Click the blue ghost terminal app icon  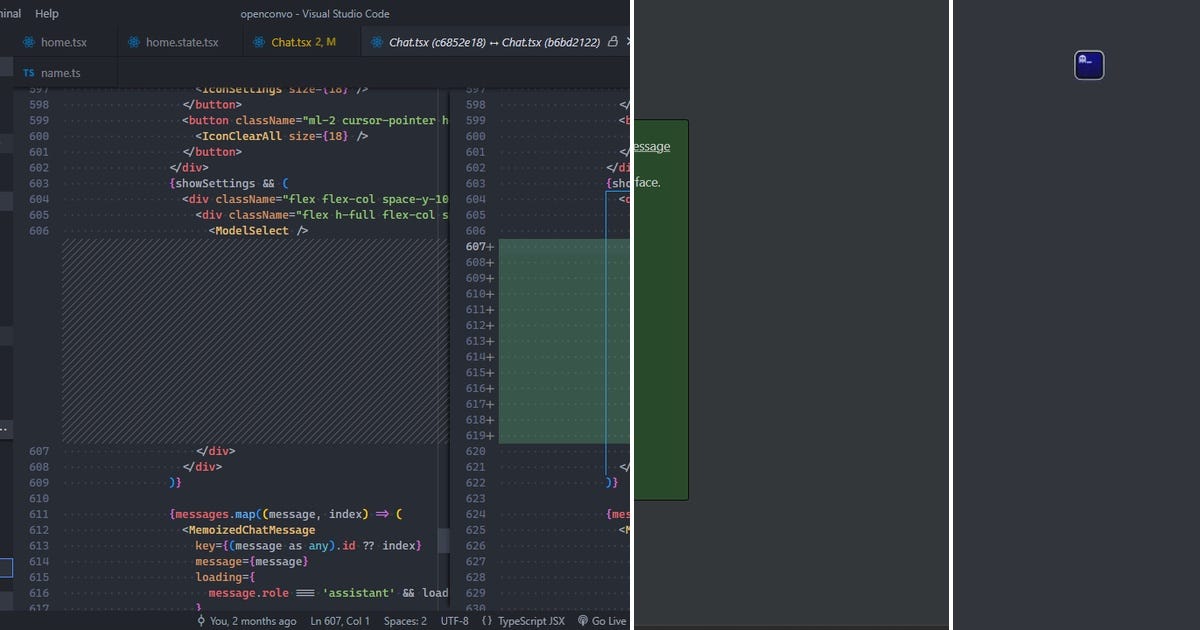click(1088, 64)
